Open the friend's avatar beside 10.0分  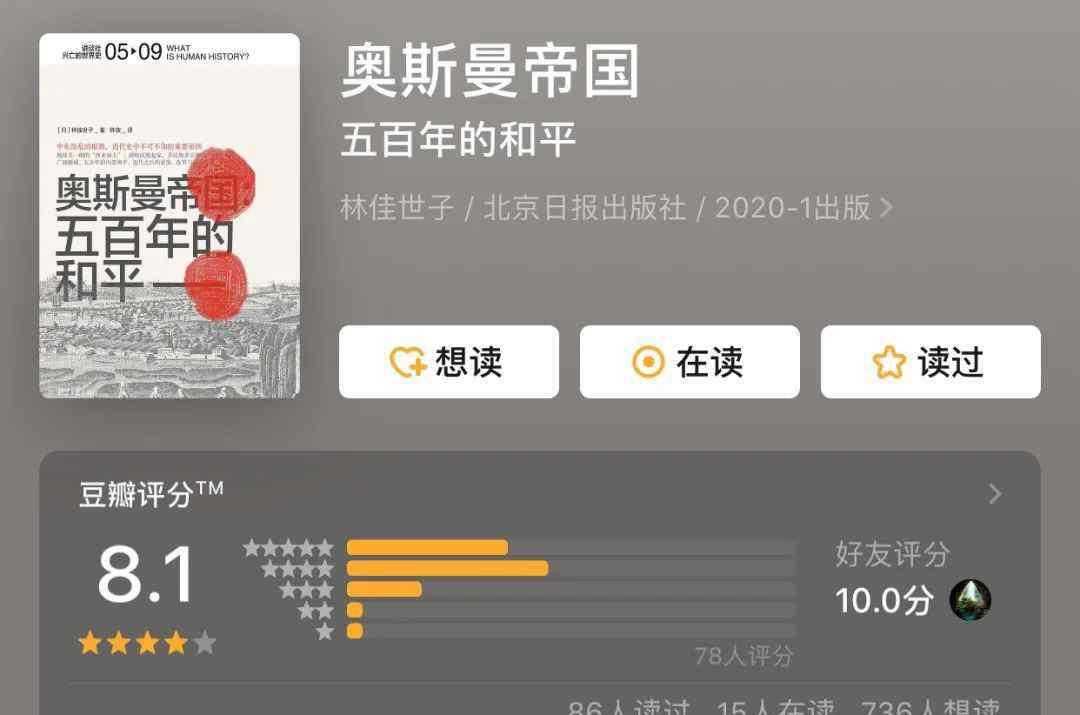tap(970, 600)
